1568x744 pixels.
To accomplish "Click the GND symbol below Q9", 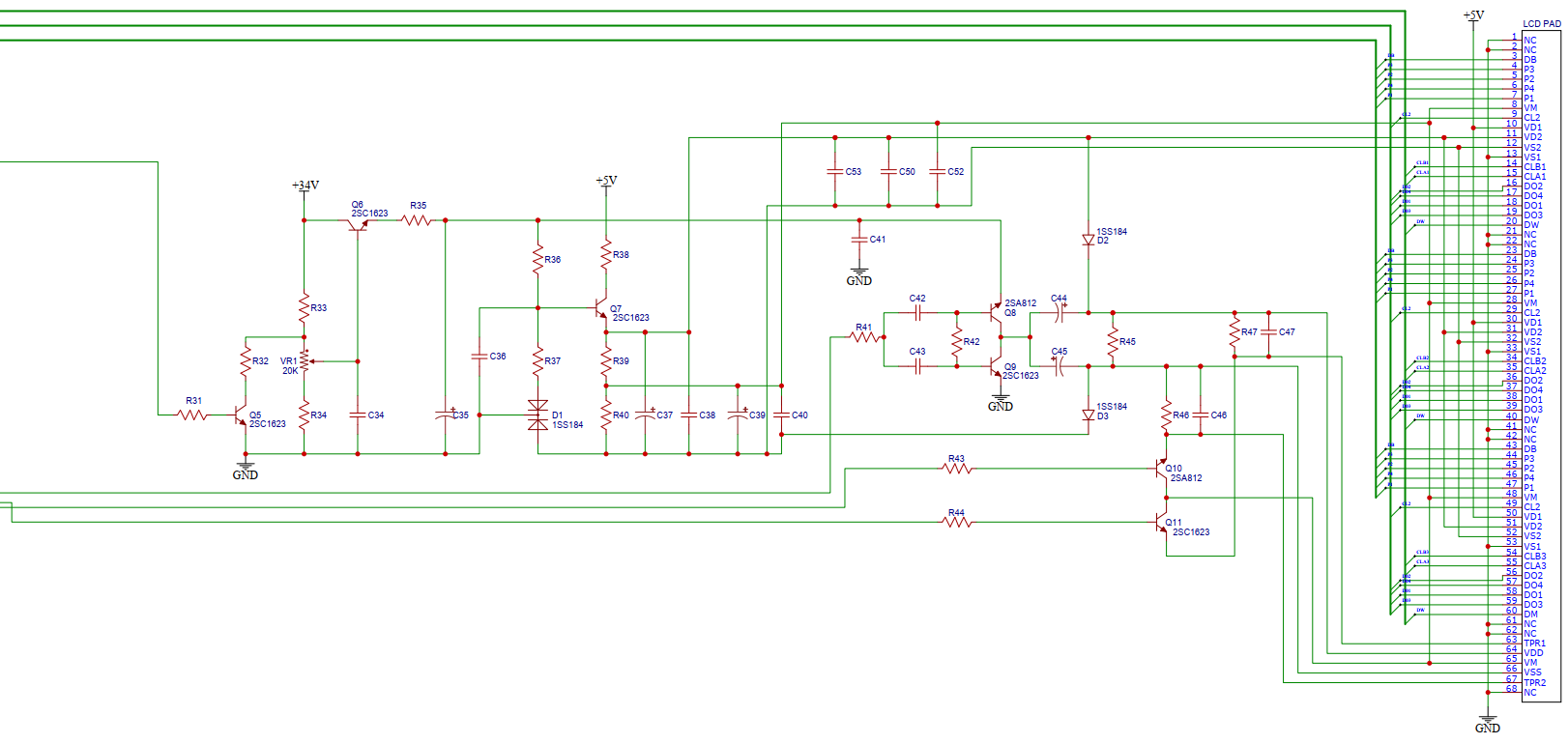I will (x=1001, y=403).
